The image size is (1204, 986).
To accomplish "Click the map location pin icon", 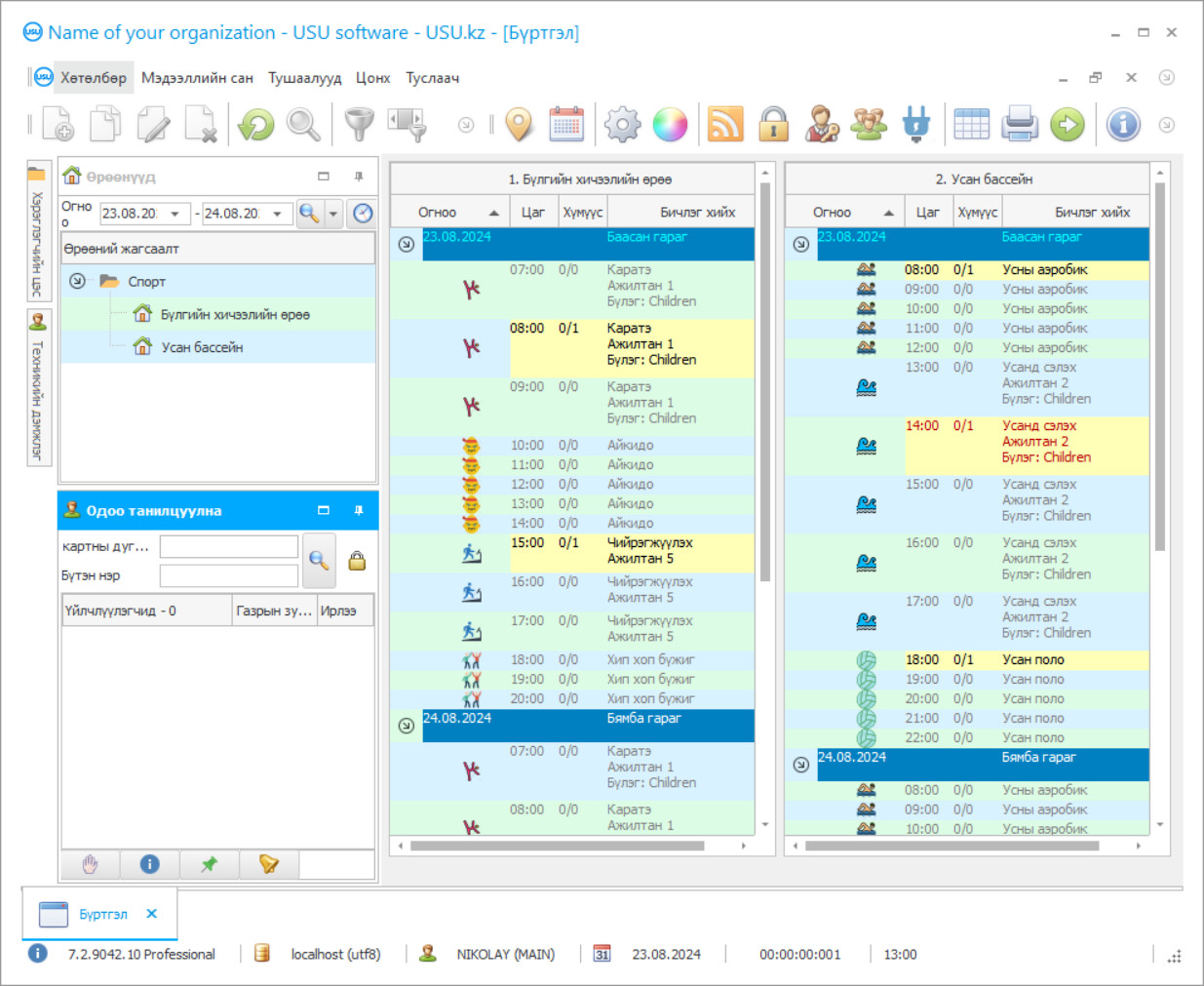I will point(520,125).
